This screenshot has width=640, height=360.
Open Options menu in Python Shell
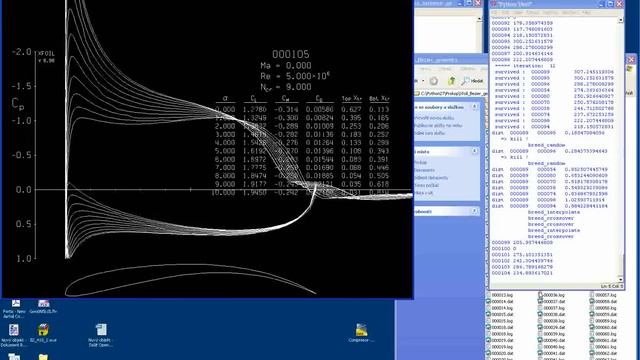pos(551,13)
